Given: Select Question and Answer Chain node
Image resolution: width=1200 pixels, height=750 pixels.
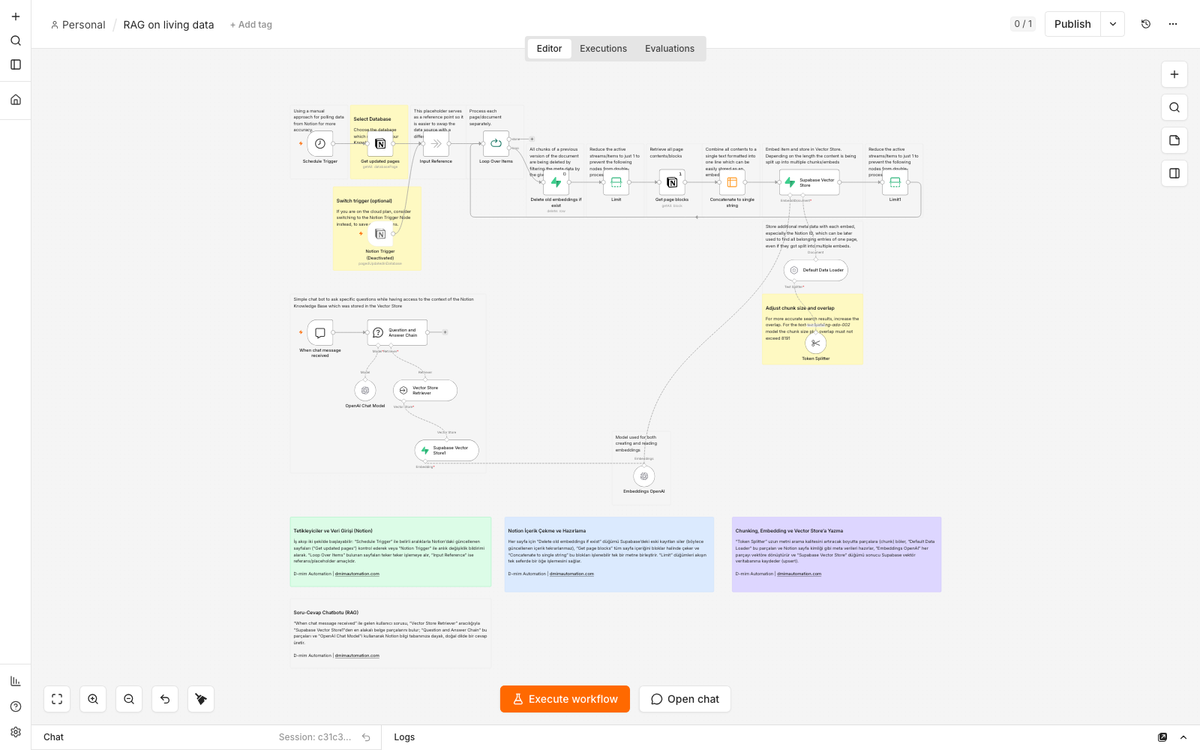Looking at the screenshot, I should (x=397, y=332).
